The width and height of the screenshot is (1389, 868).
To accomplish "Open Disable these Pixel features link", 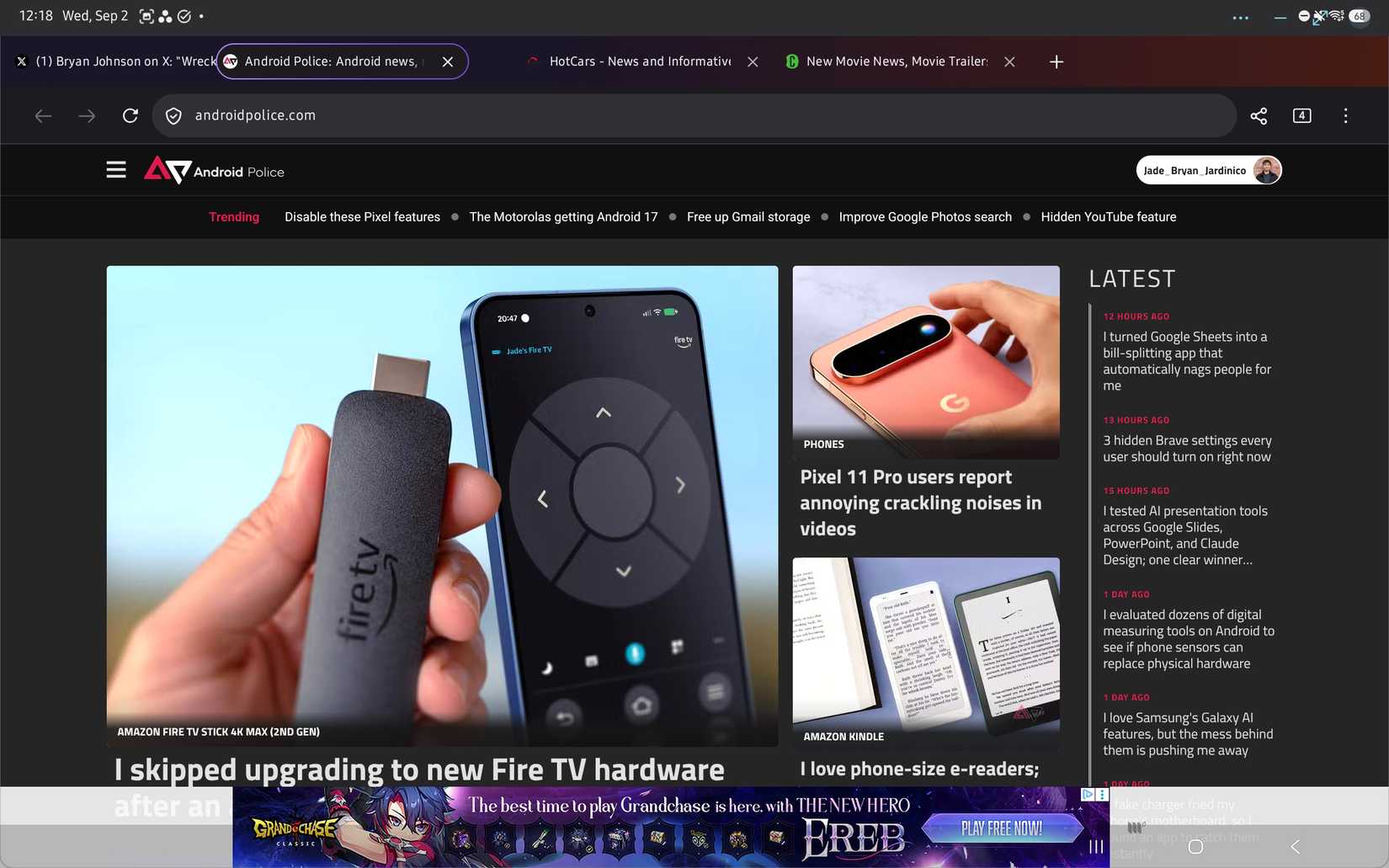I will pyautogui.click(x=362, y=216).
